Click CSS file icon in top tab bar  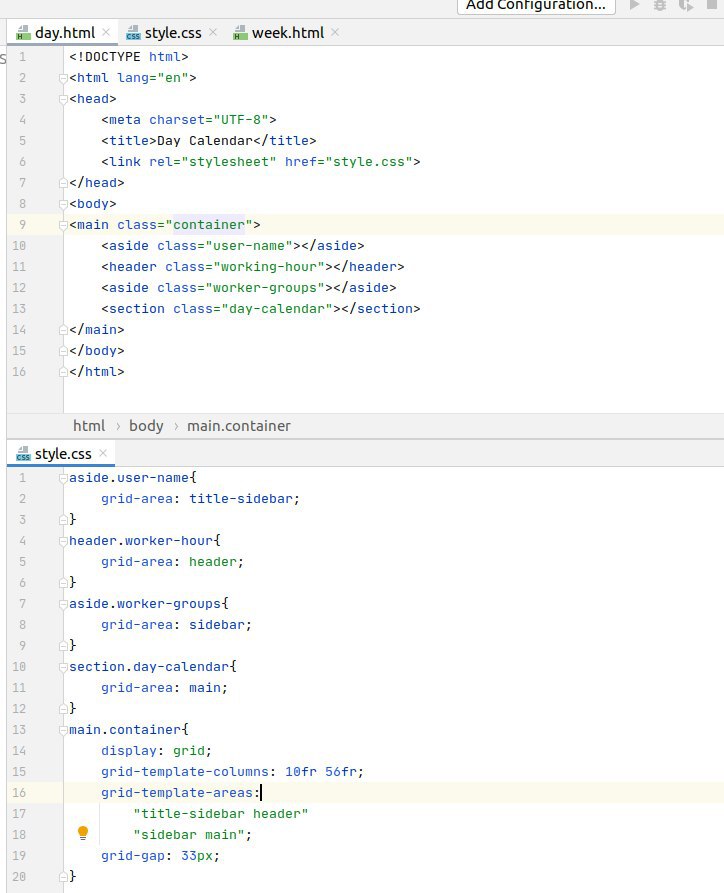coord(133,33)
